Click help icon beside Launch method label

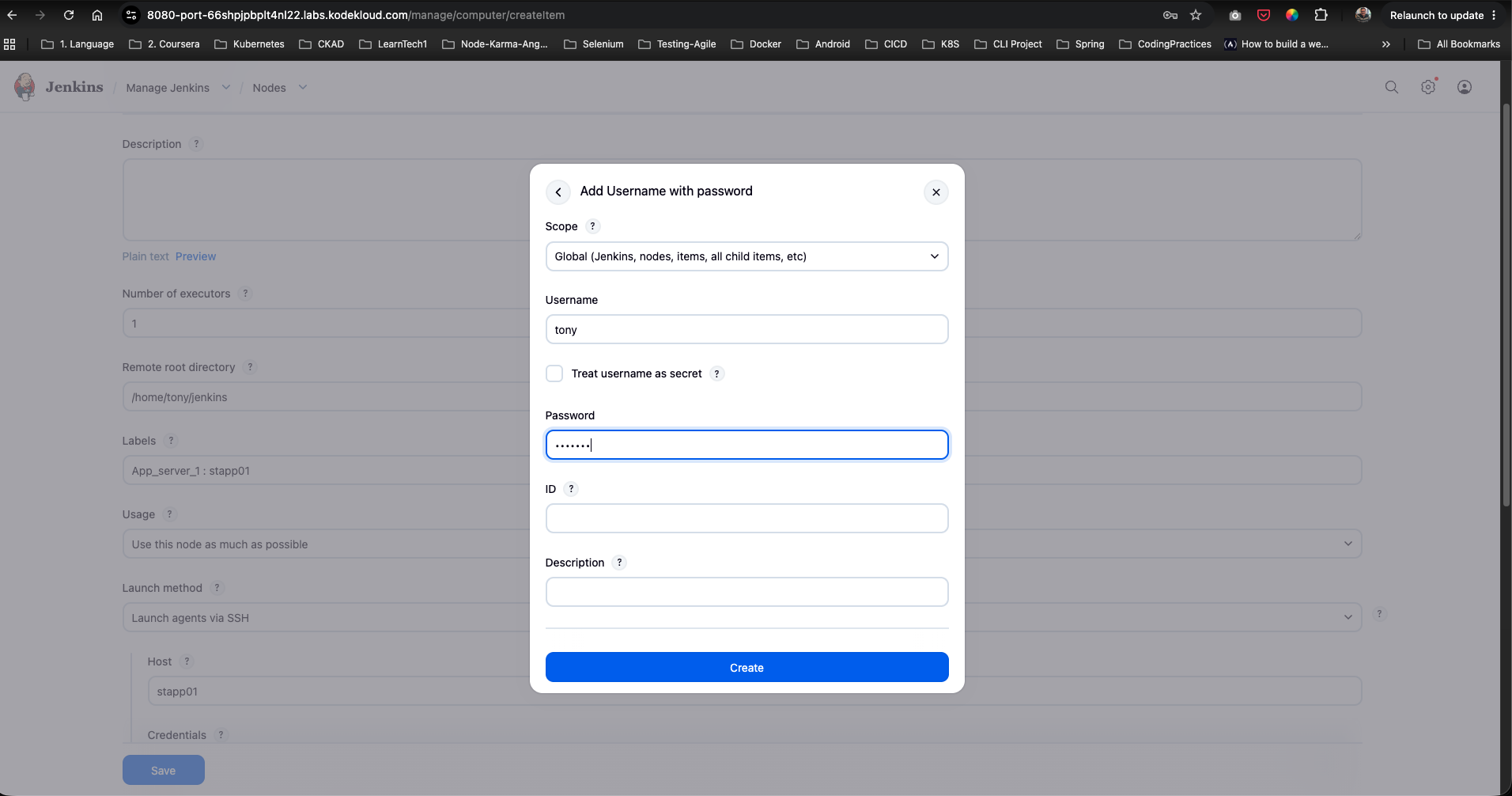(x=217, y=588)
